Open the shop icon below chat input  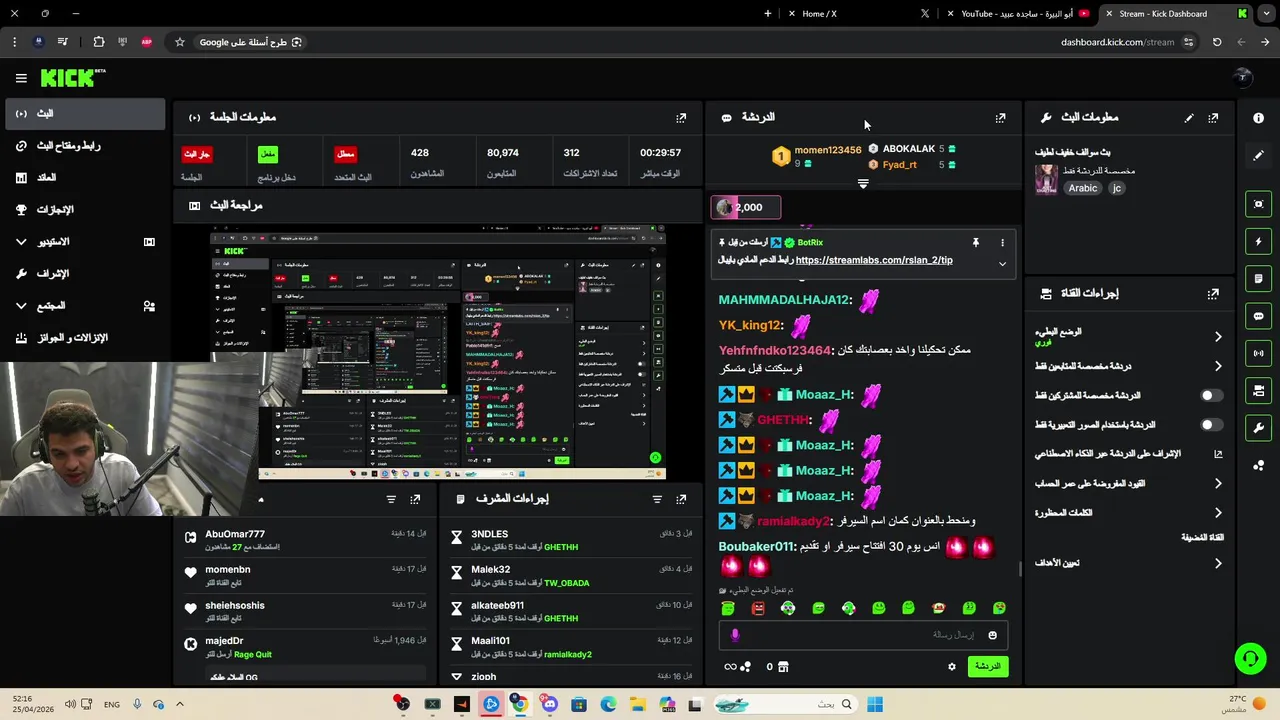(783, 667)
